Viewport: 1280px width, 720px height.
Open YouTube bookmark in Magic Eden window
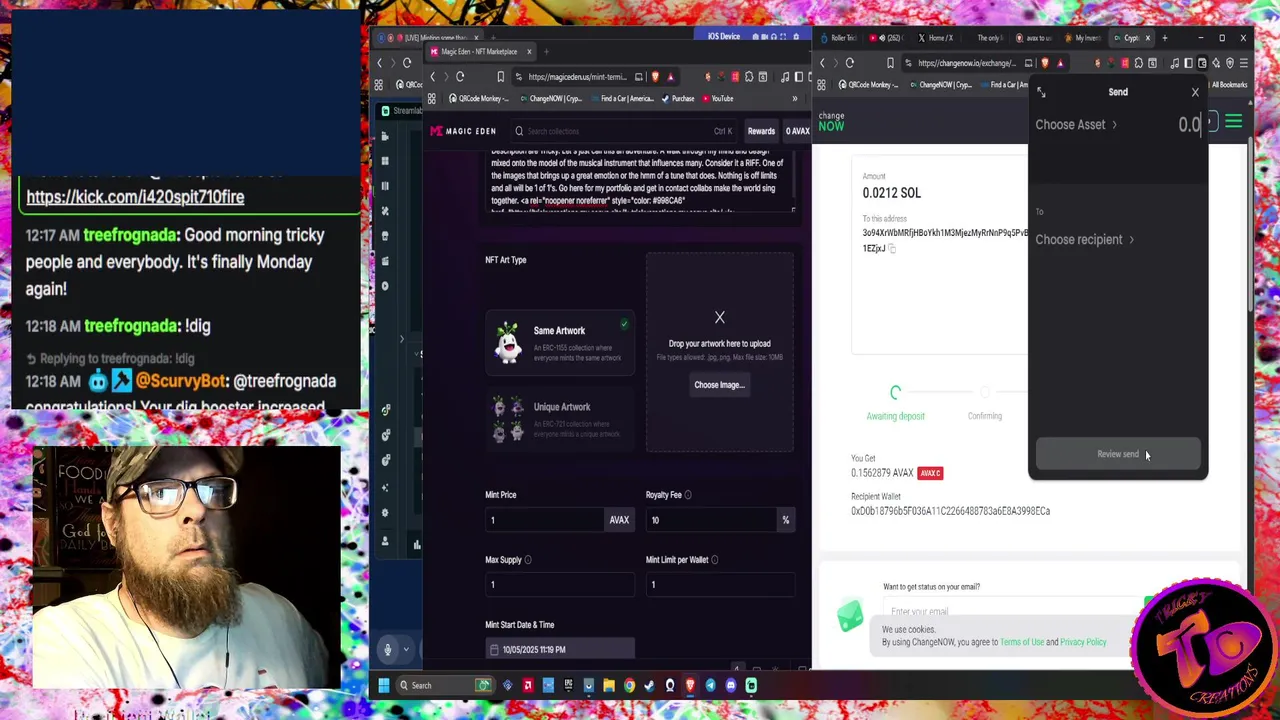720,98
